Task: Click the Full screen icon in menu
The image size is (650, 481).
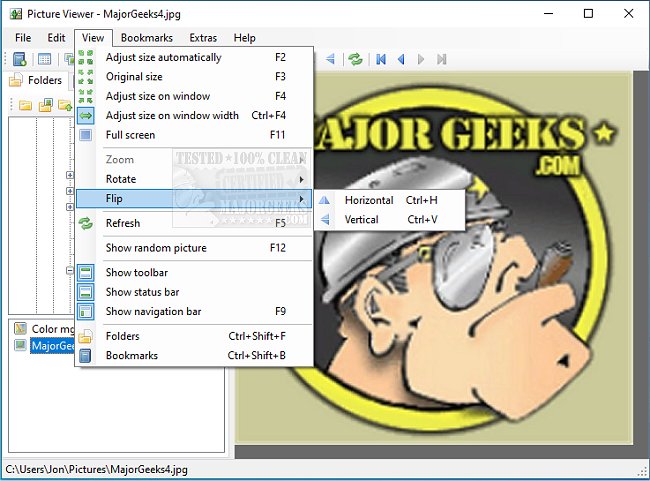Action: click(85, 135)
